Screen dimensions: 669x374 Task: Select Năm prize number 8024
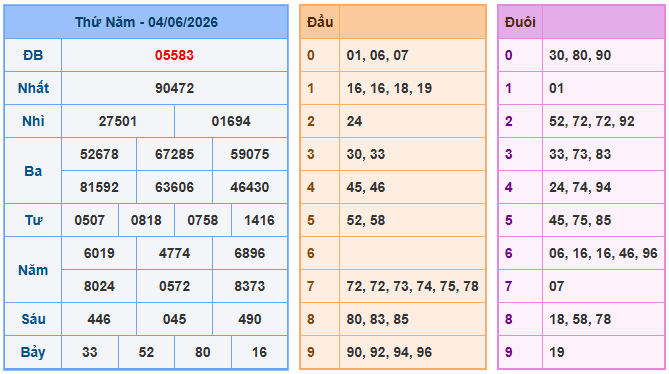[99, 286]
